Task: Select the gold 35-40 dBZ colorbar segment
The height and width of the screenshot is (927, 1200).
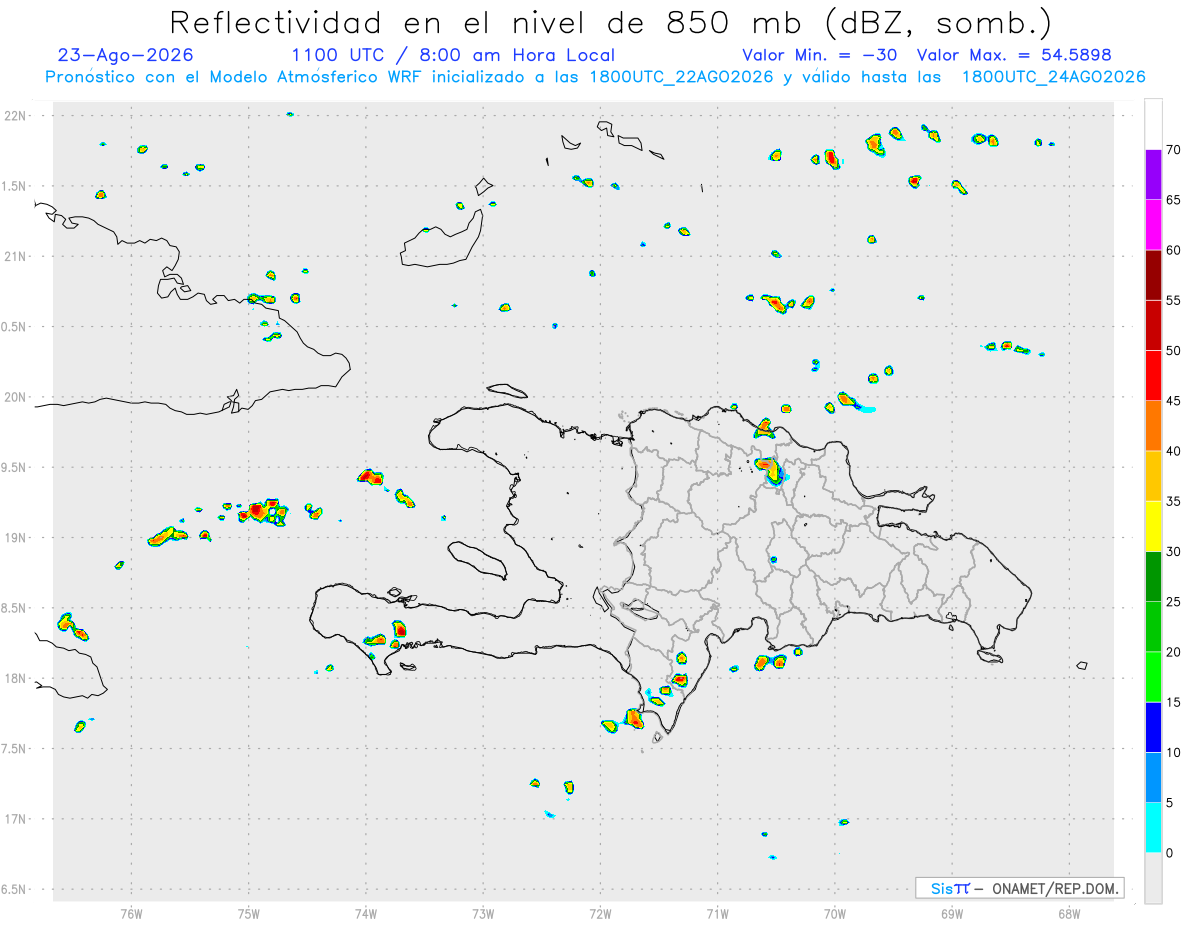Action: (1153, 476)
